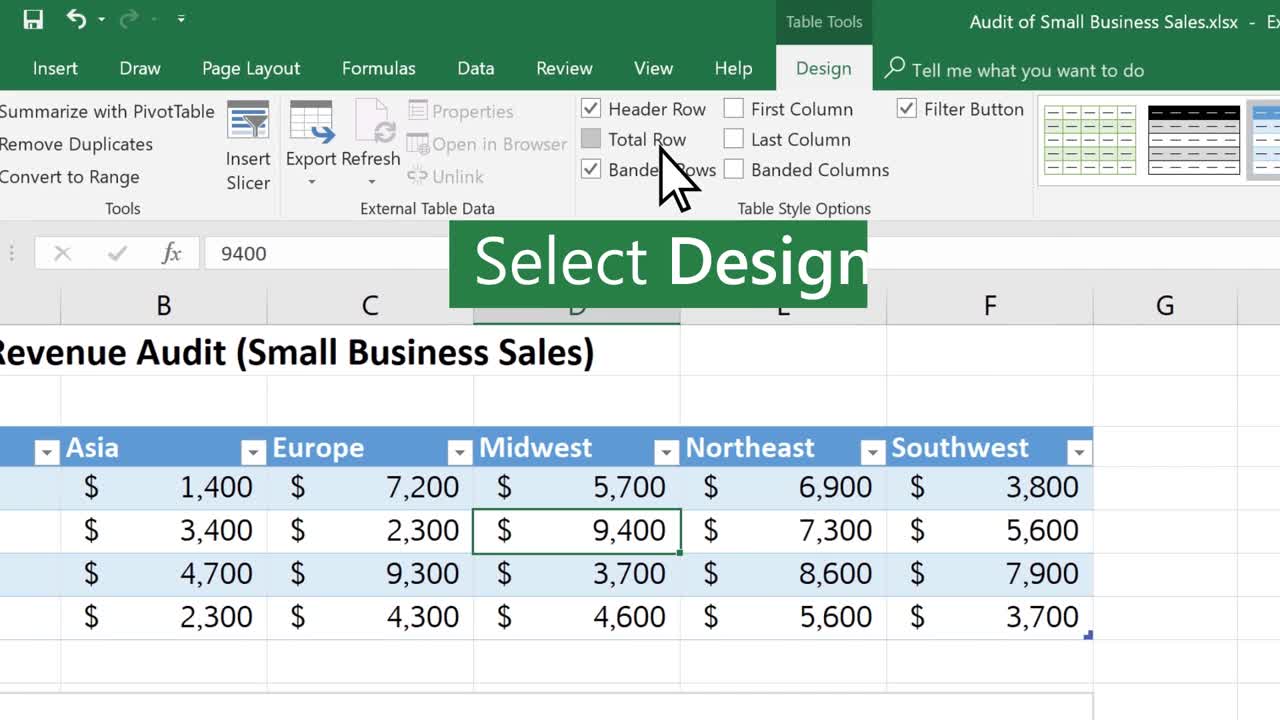This screenshot has width=1280, height=720.
Task: Open the Customize Quick Access Toolbar dropdown
Action: point(181,18)
